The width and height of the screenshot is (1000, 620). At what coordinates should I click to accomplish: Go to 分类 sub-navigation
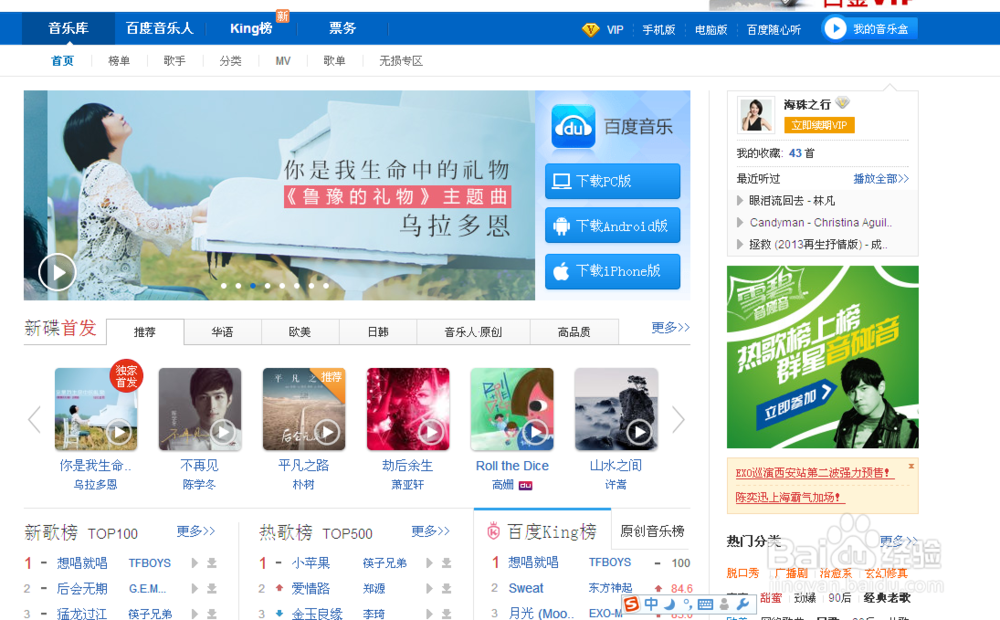230,61
